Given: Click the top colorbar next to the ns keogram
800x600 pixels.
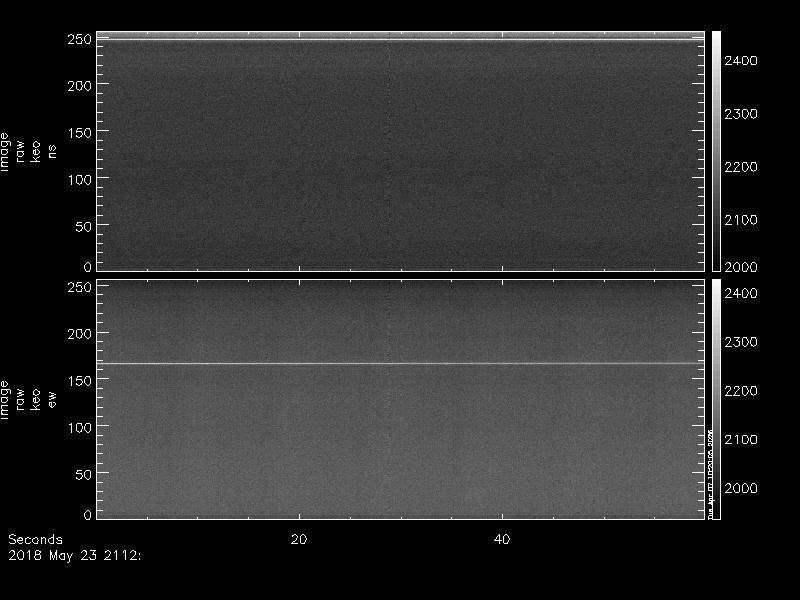Looking at the screenshot, I should (716, 150).
